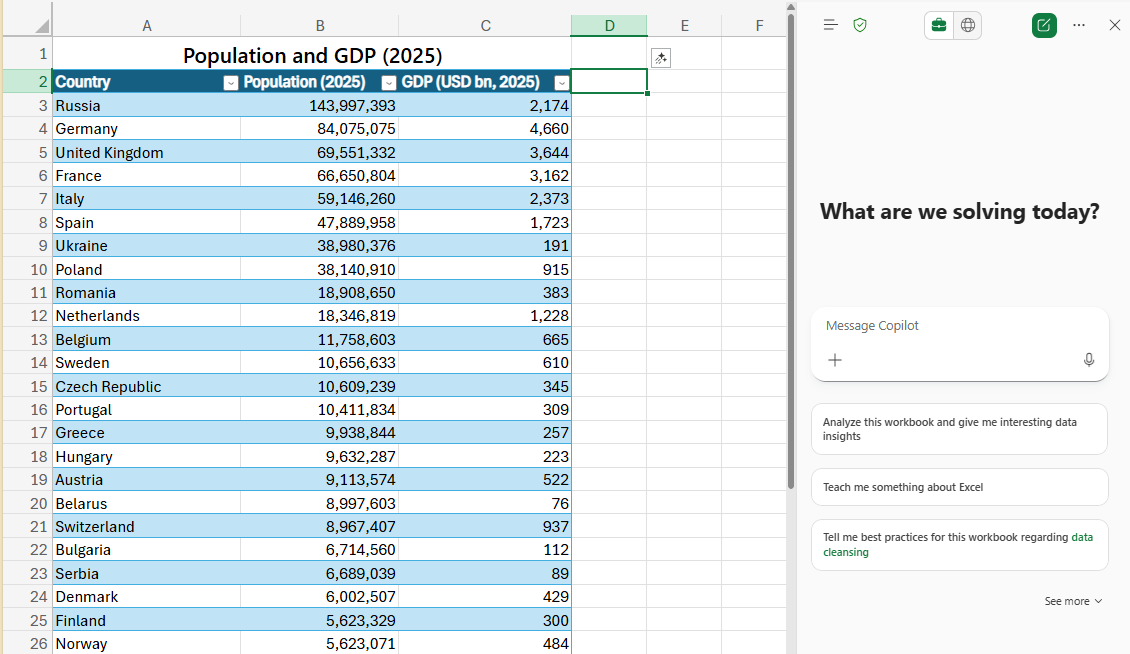Click the plus icon in the message box

pyautogui.click(x=835, y=360)
